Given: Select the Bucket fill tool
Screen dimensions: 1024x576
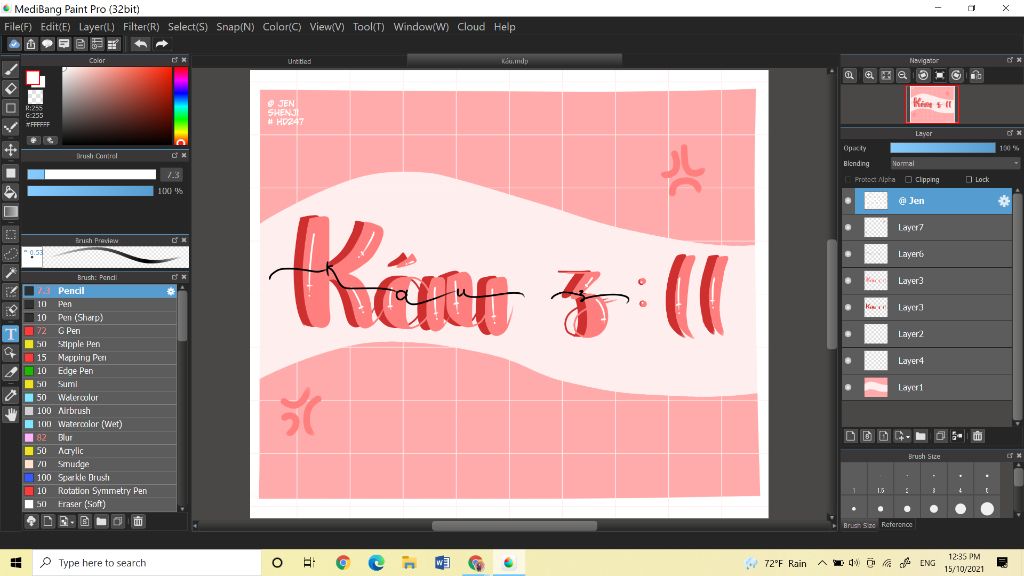Looking at the screenshot, I should click(10, 192).
